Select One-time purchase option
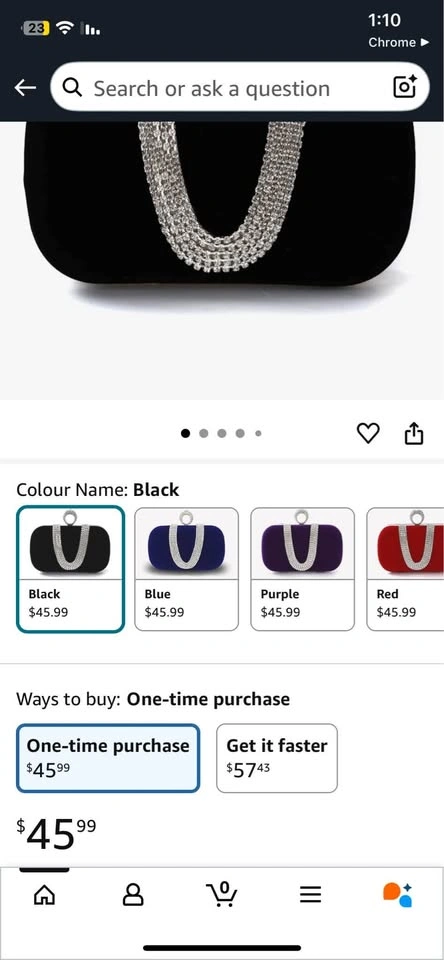 (108, 758)
